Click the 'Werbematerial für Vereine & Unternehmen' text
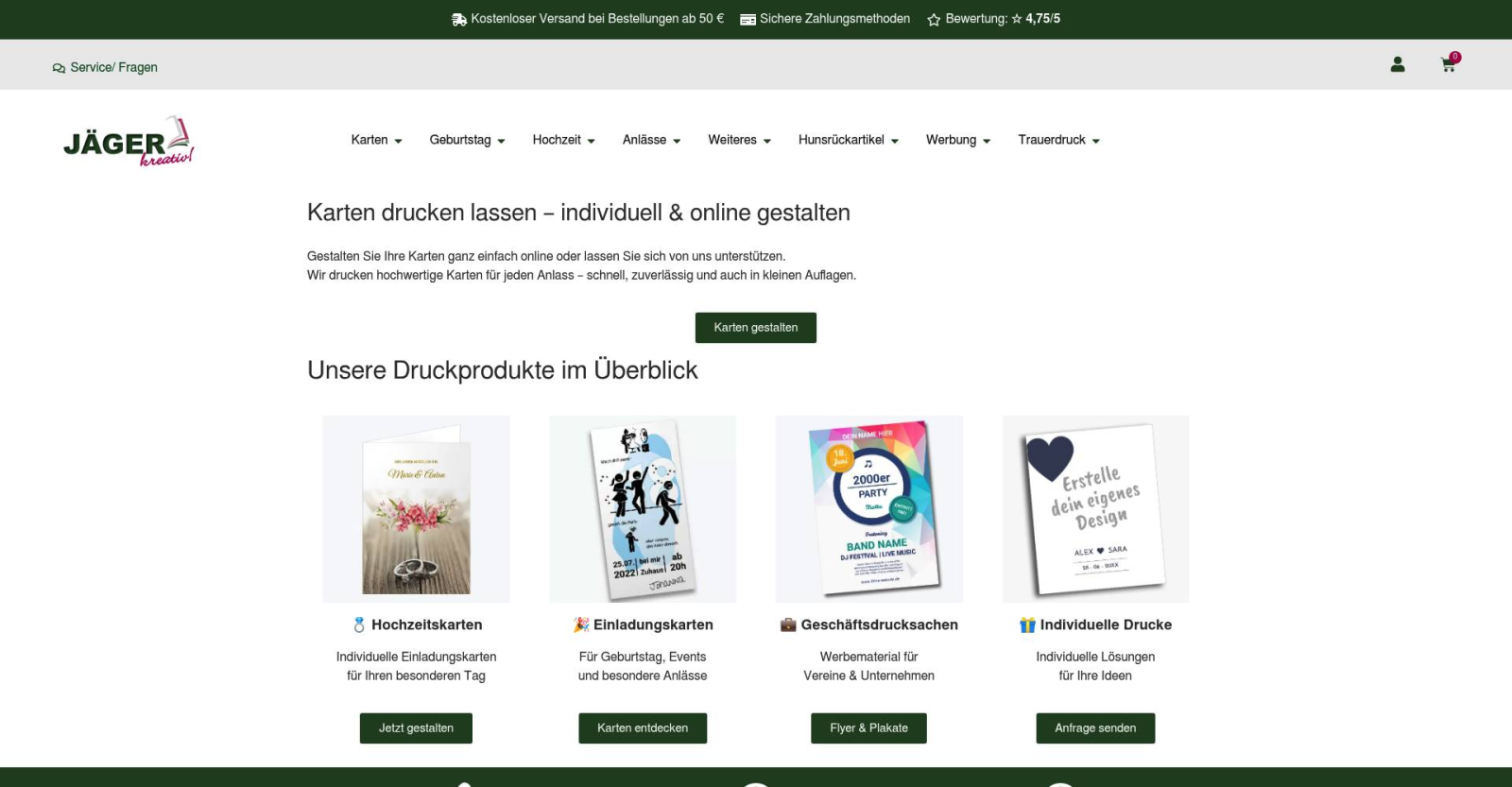Viewport: 1512px width, 787px height. pyautogui.click(x=868, y=666)
